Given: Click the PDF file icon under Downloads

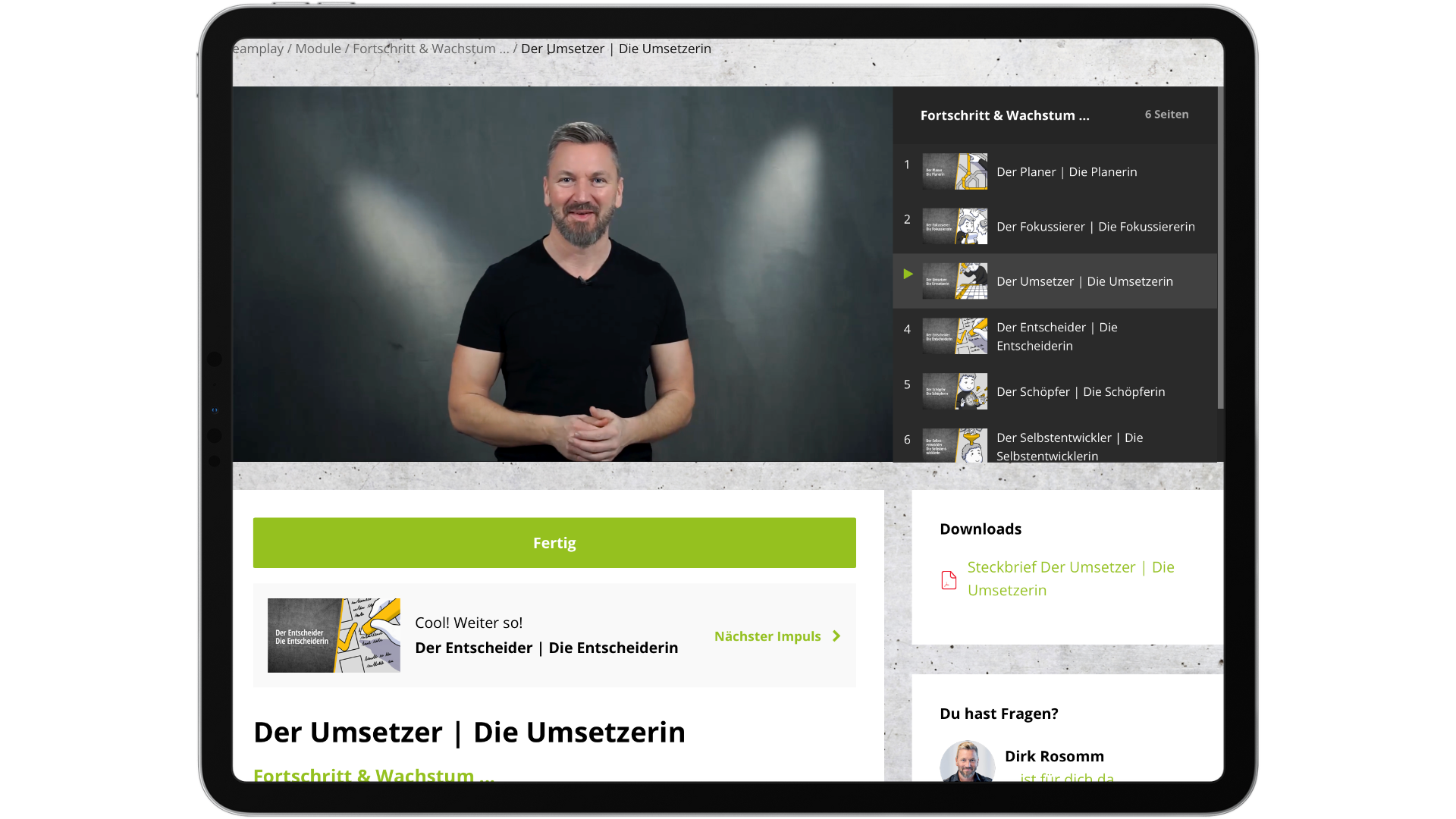Looking at the screenshot, I should (949, 580).
